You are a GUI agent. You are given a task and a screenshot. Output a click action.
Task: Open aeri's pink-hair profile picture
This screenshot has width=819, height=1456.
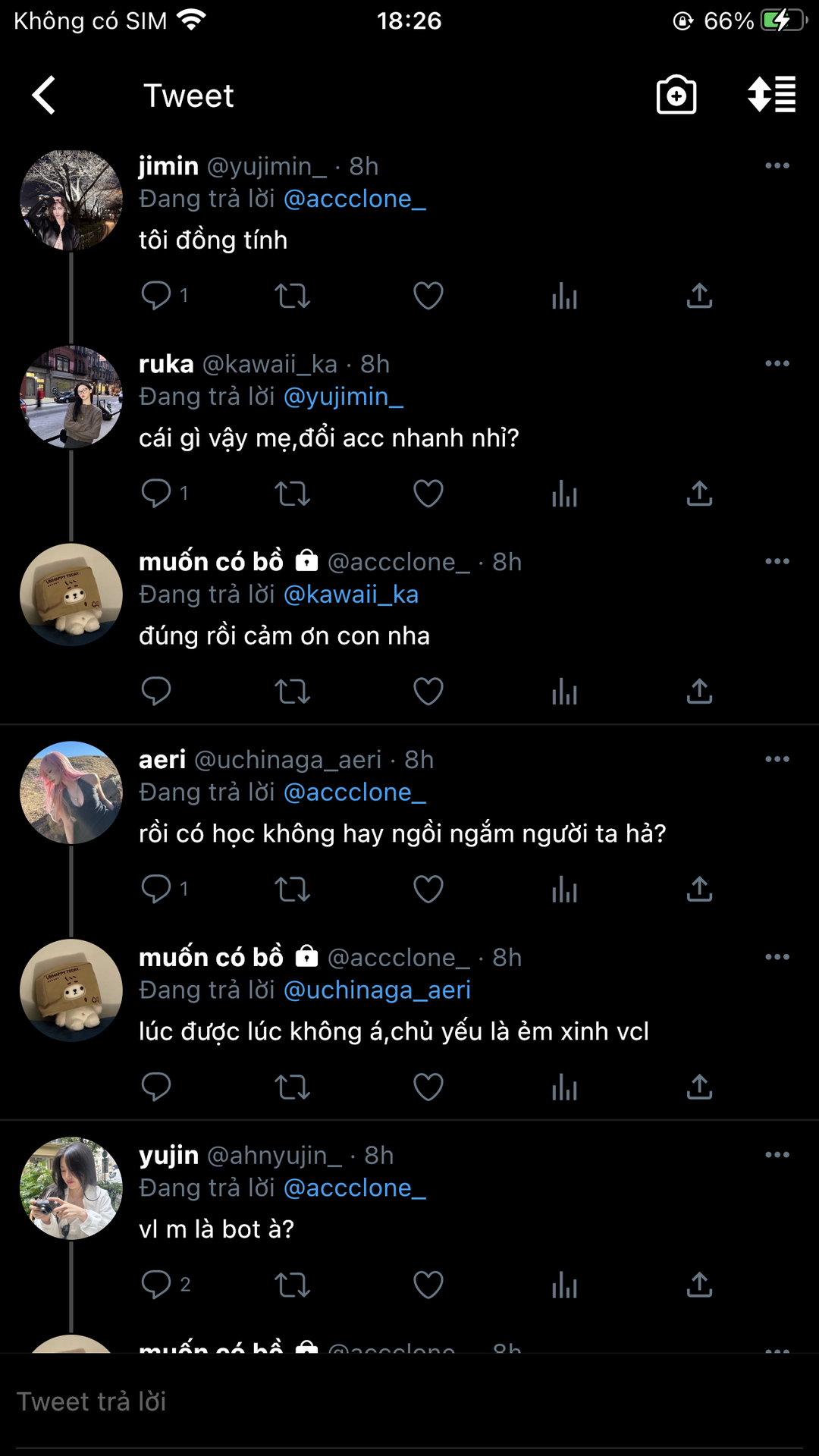(71, 792)
